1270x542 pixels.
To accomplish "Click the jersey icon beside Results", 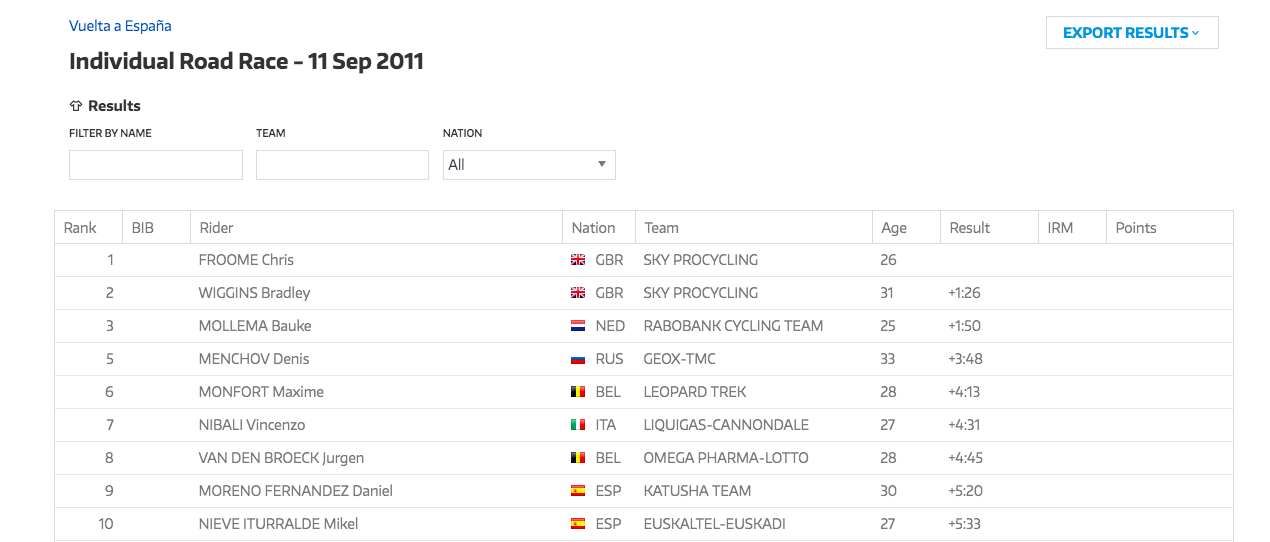I will pos(75,106).
